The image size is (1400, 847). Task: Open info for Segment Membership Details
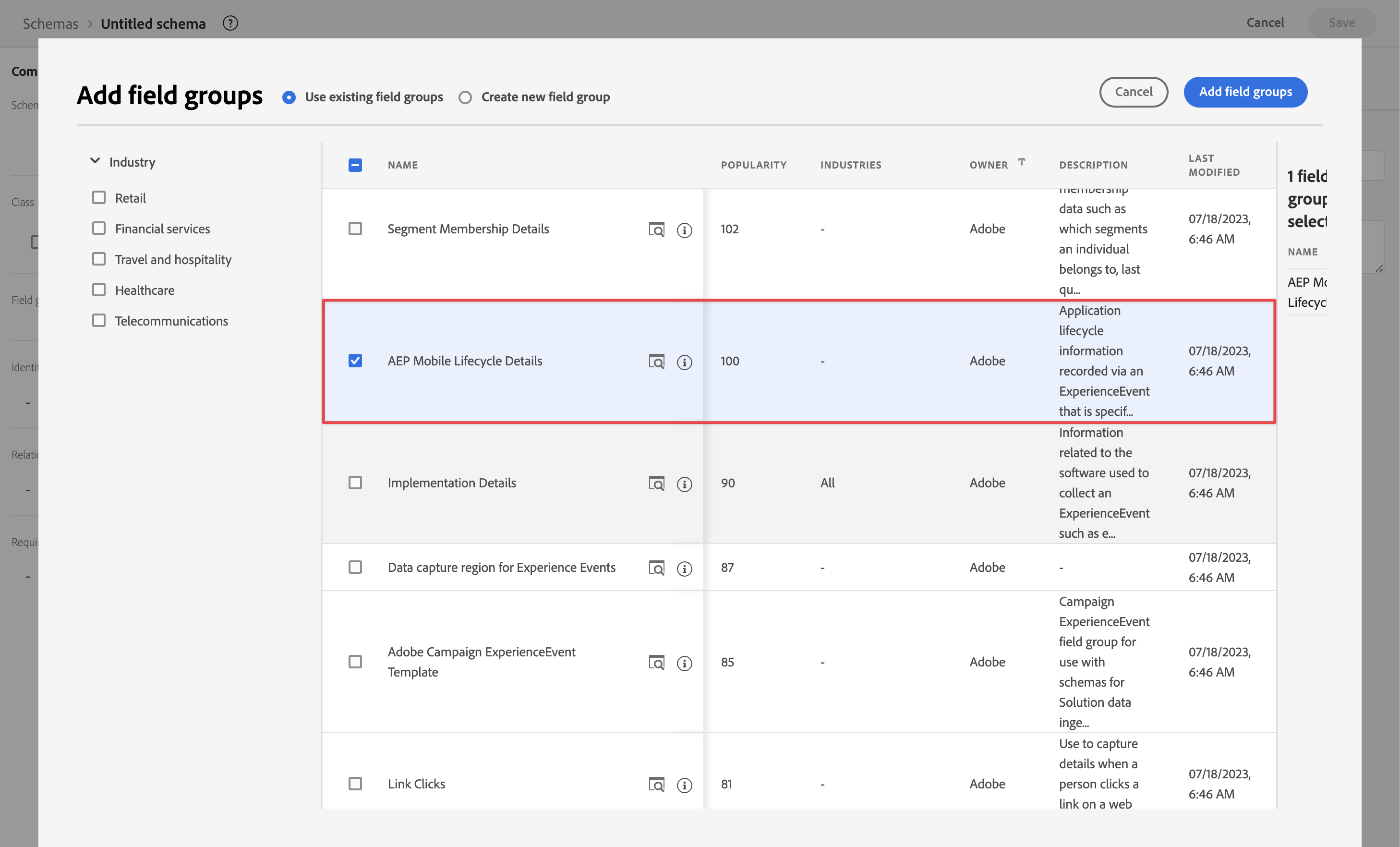(684, 230)
